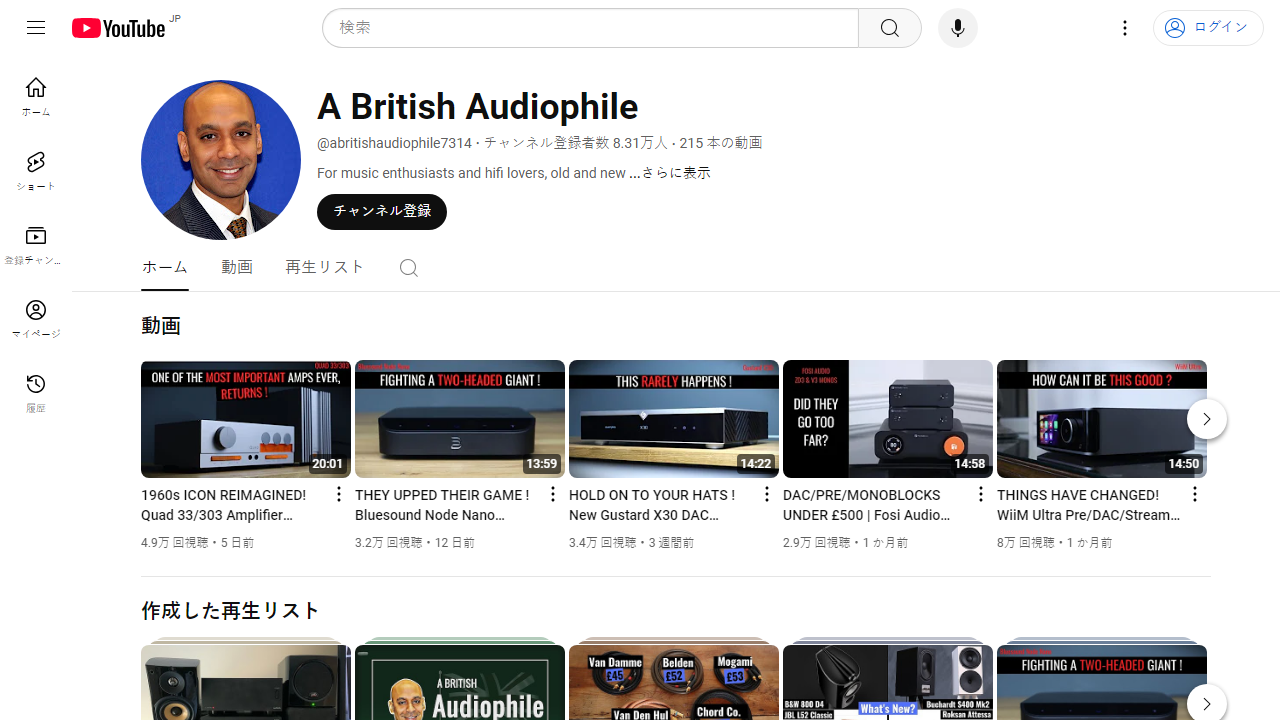Click the YouTube logo
The height and width of the screenshot is (720, 1280).
(119, 28)
